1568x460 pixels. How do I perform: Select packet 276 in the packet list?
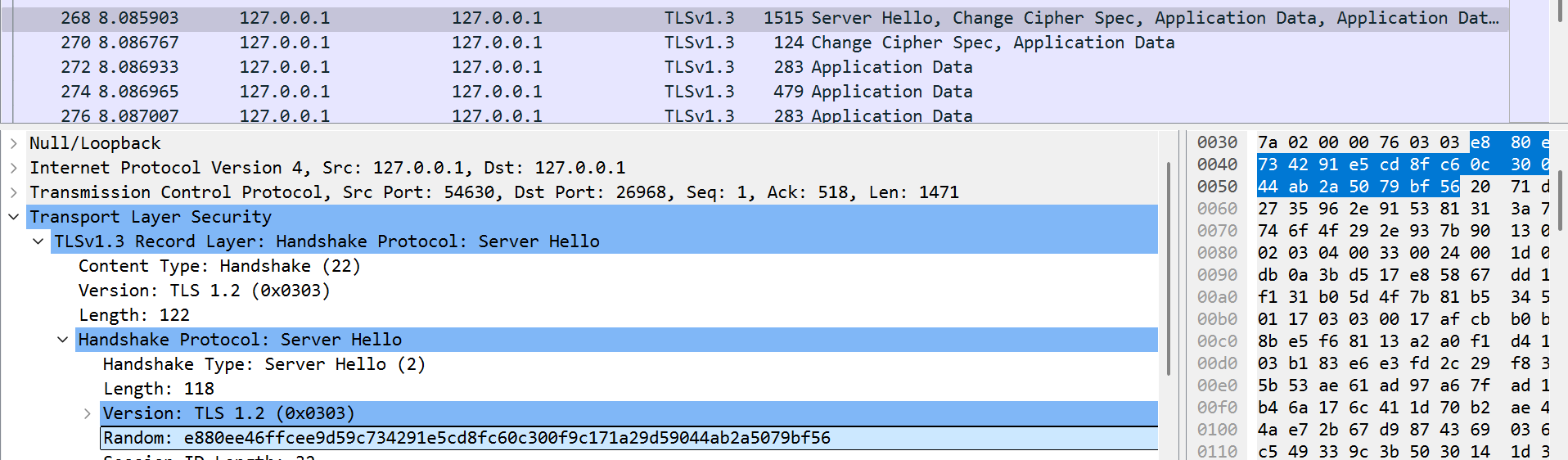pyautogui.click(x=737, y=115)
